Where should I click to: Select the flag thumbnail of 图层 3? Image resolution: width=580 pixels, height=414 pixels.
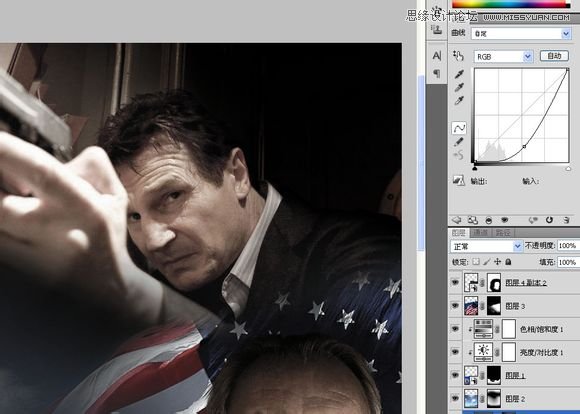point(471,306)
